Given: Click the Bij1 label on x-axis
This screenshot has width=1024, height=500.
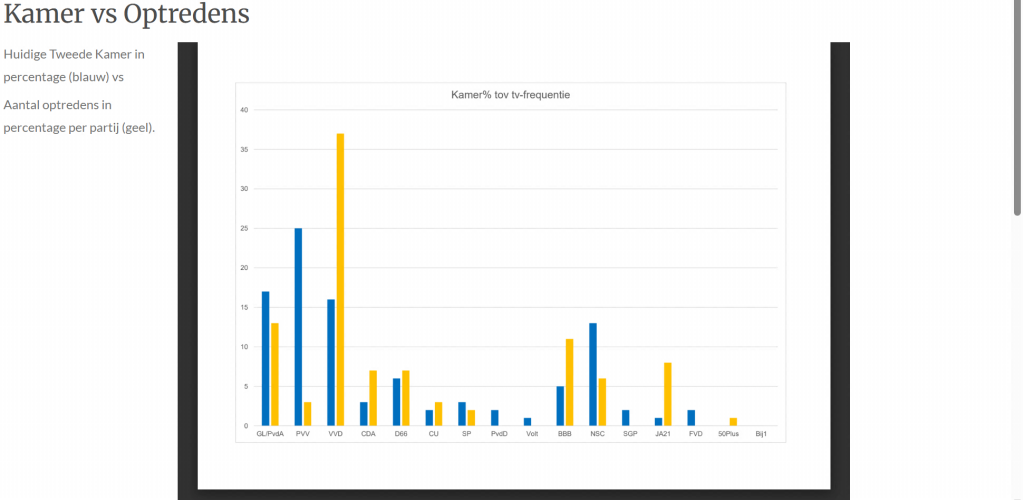Looking at the screenshot, I should (762, 434).
